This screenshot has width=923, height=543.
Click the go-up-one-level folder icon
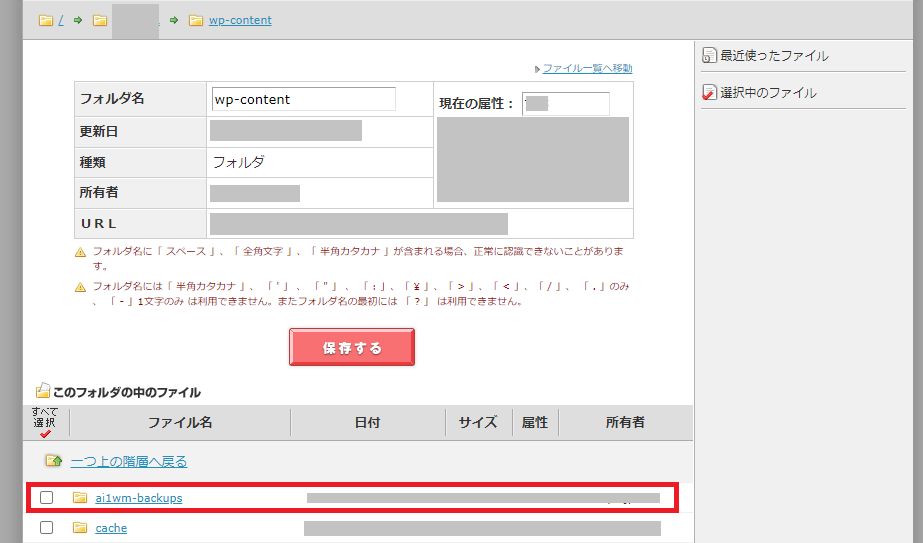53,461
